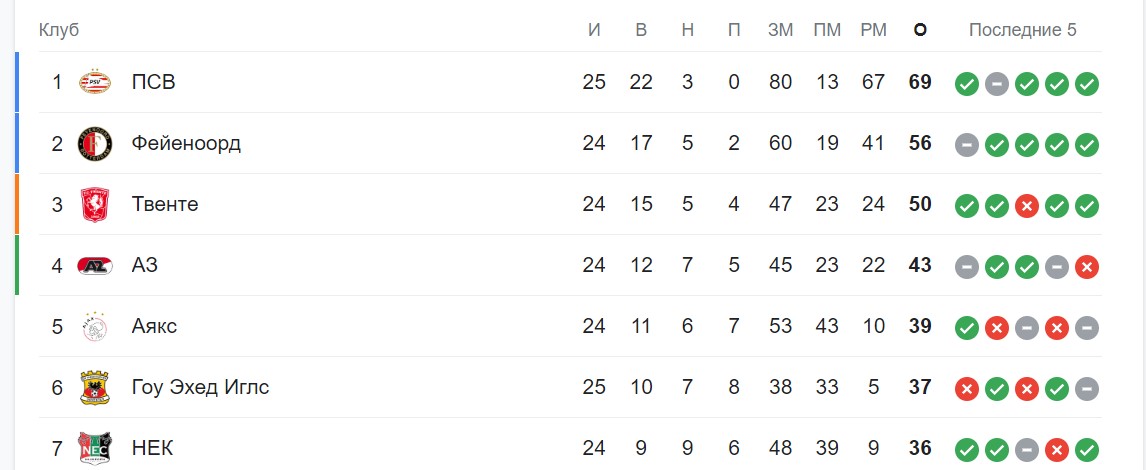Click the AZ club logo
The width and height of the screenshot is (1146, 470).
(x=95, y=265)
